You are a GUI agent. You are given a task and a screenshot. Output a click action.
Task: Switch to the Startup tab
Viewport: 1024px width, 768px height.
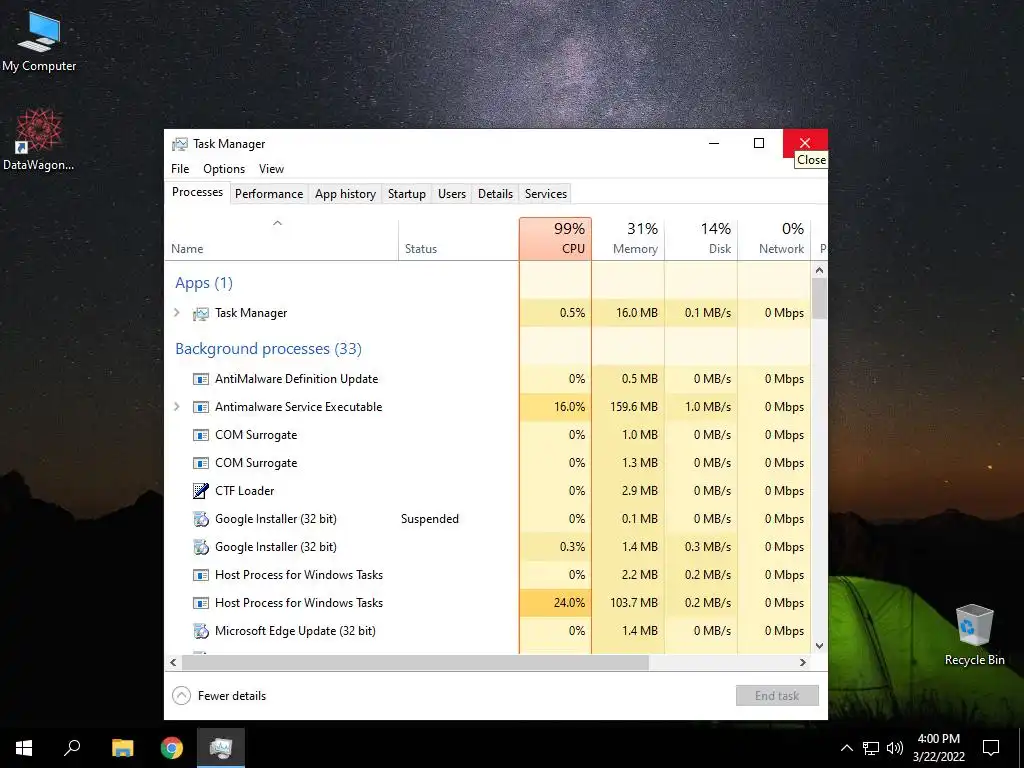(x=407, y=194)
